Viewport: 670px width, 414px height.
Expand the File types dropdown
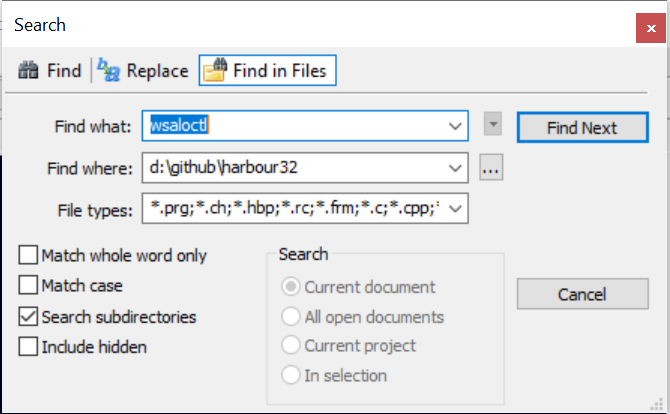[456, 209]
